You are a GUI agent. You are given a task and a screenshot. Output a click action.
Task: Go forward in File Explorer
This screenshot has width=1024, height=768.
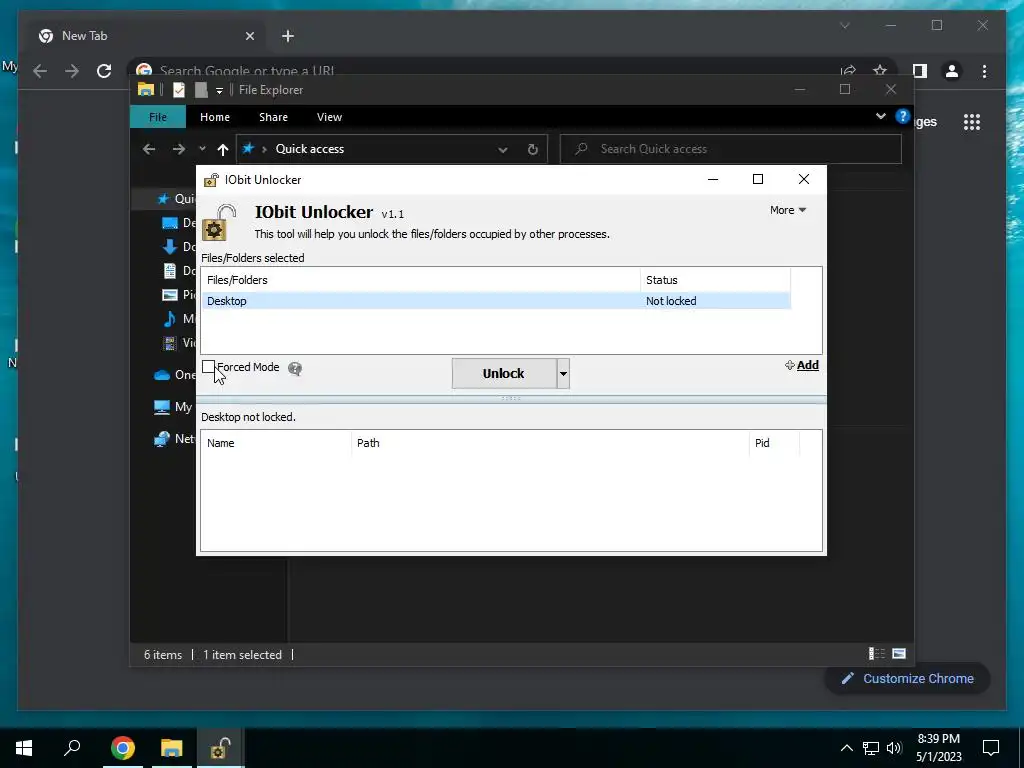[178, 149]
